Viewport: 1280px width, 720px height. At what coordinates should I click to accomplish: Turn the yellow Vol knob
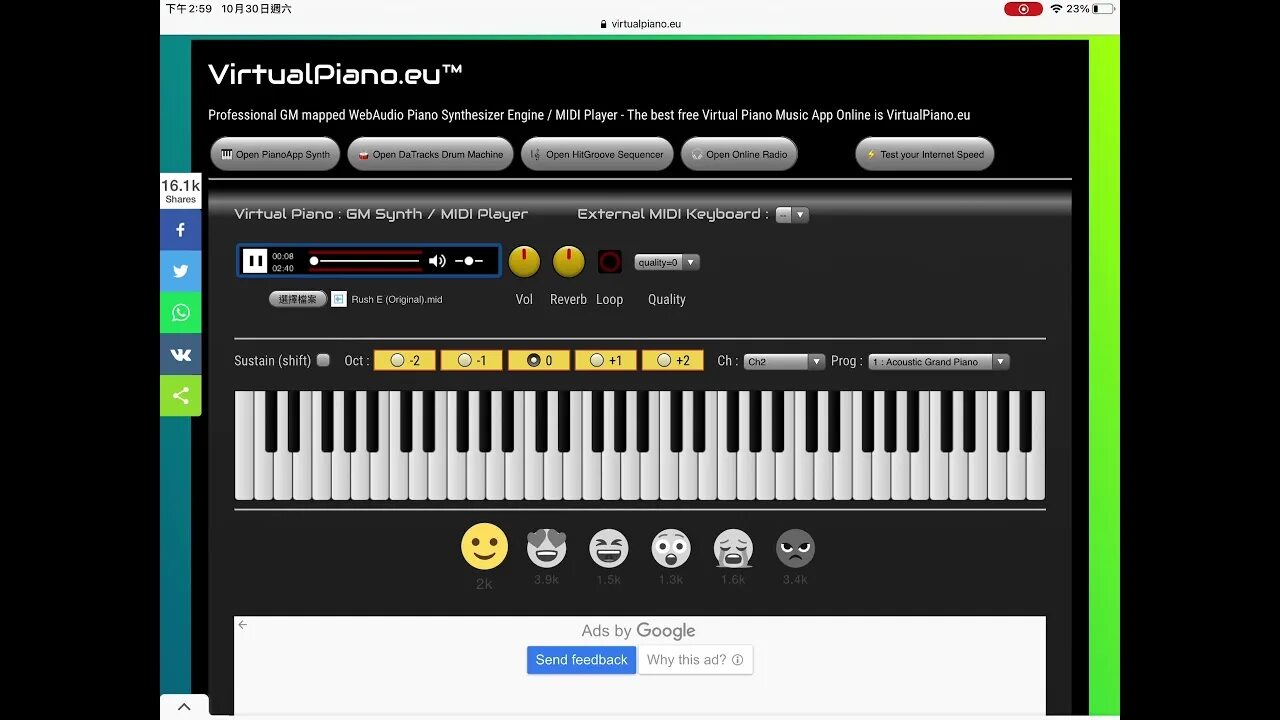[x=524, y=261]
